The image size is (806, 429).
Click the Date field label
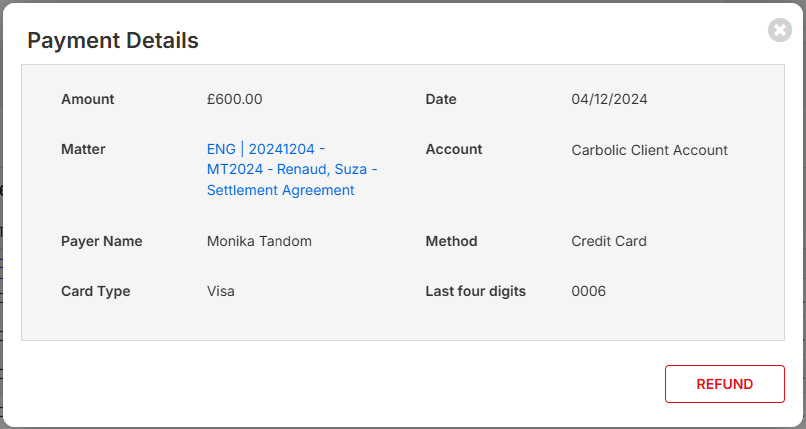[x=441, y=99]
